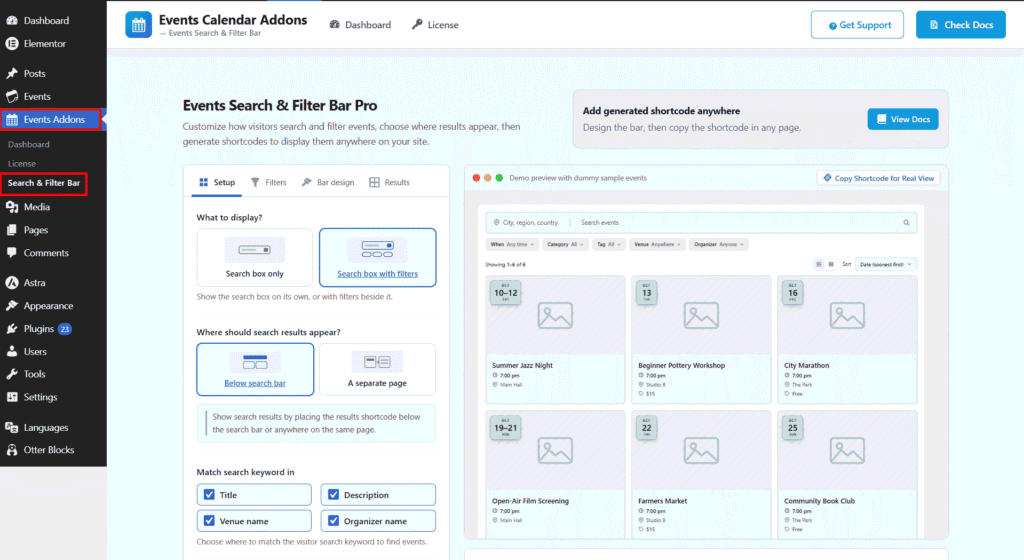The width and height of the screenshot is (1024, 560).
Task: Open Dashboard in the top navigation
Action: pyautogui.click(x=360, y=25)
